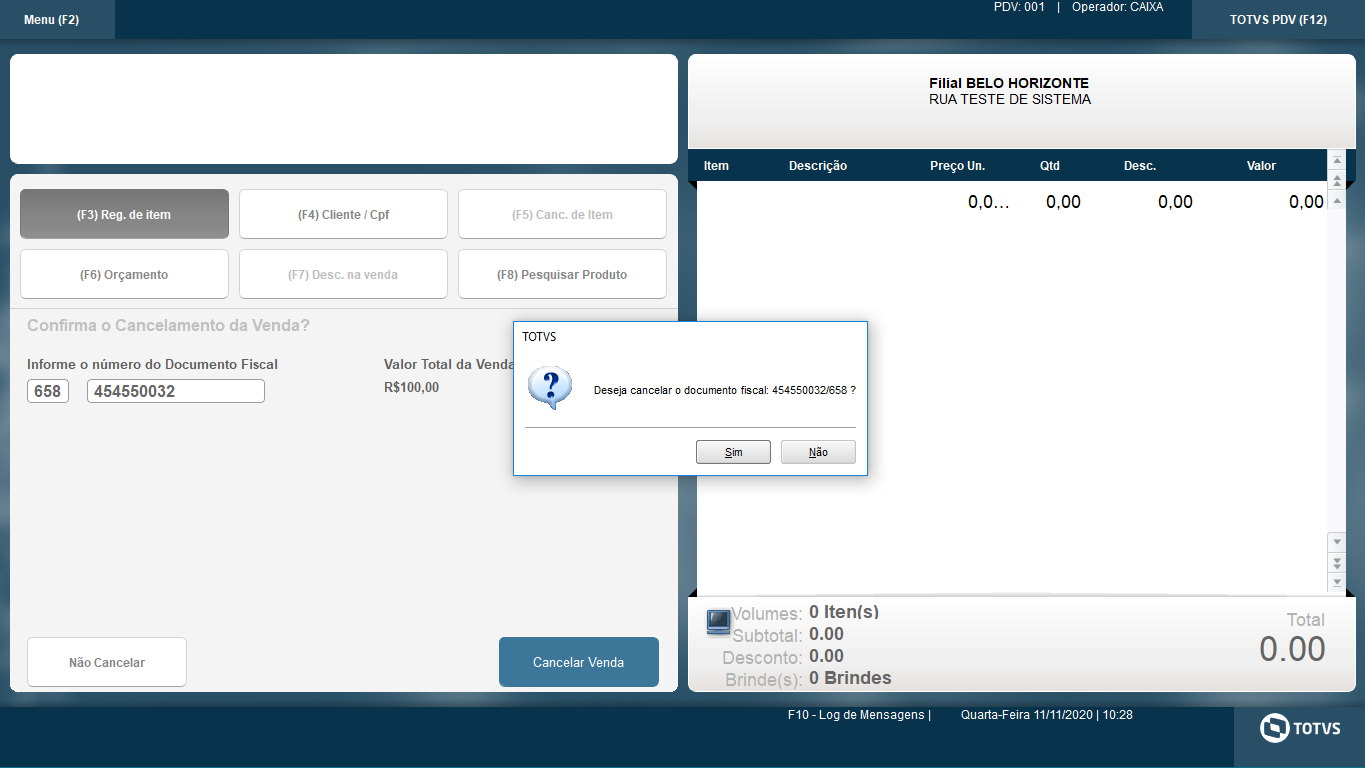Click the document number field 454550032

point(176,391)
